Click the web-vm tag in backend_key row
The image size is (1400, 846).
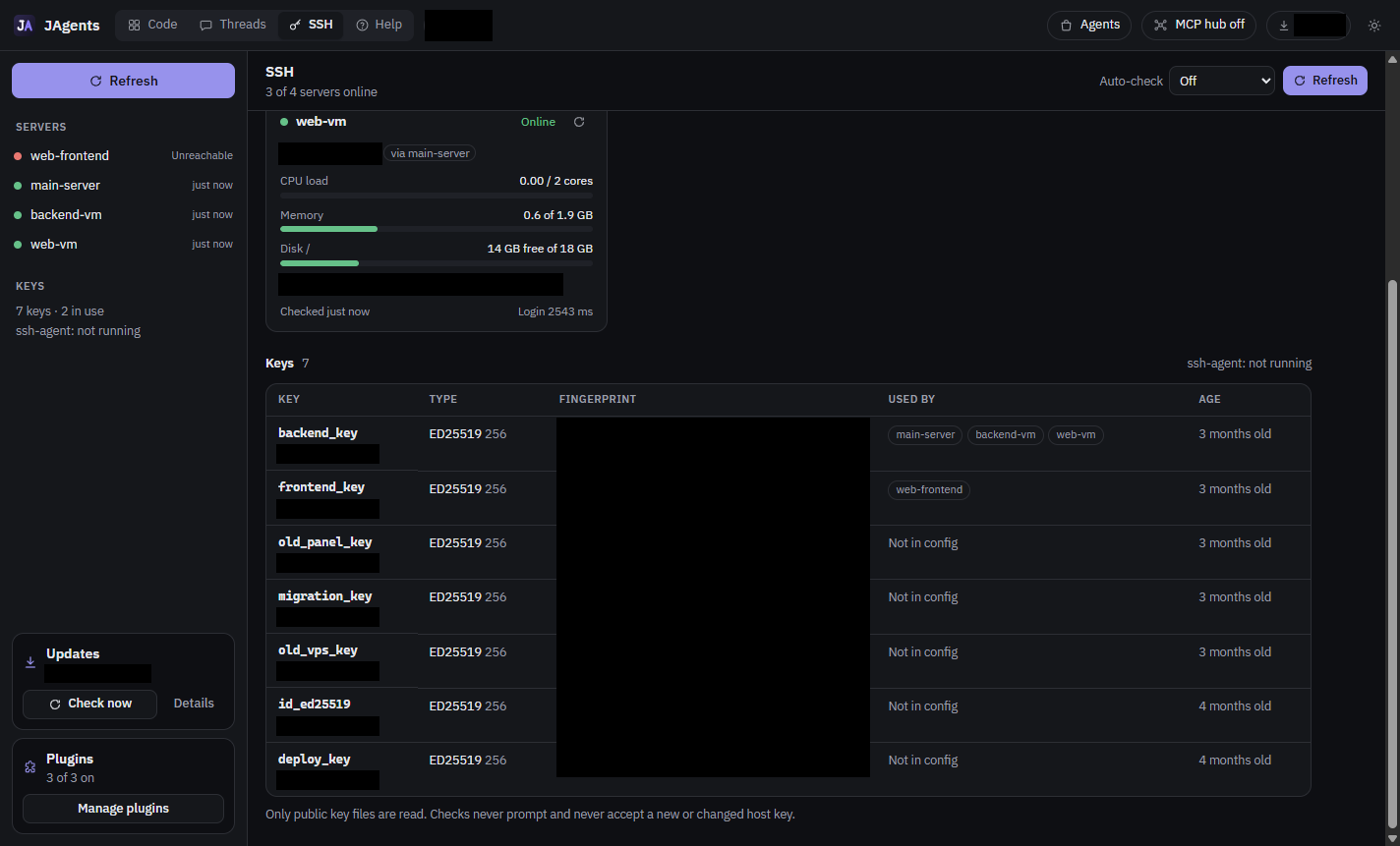coord(1076,434)
